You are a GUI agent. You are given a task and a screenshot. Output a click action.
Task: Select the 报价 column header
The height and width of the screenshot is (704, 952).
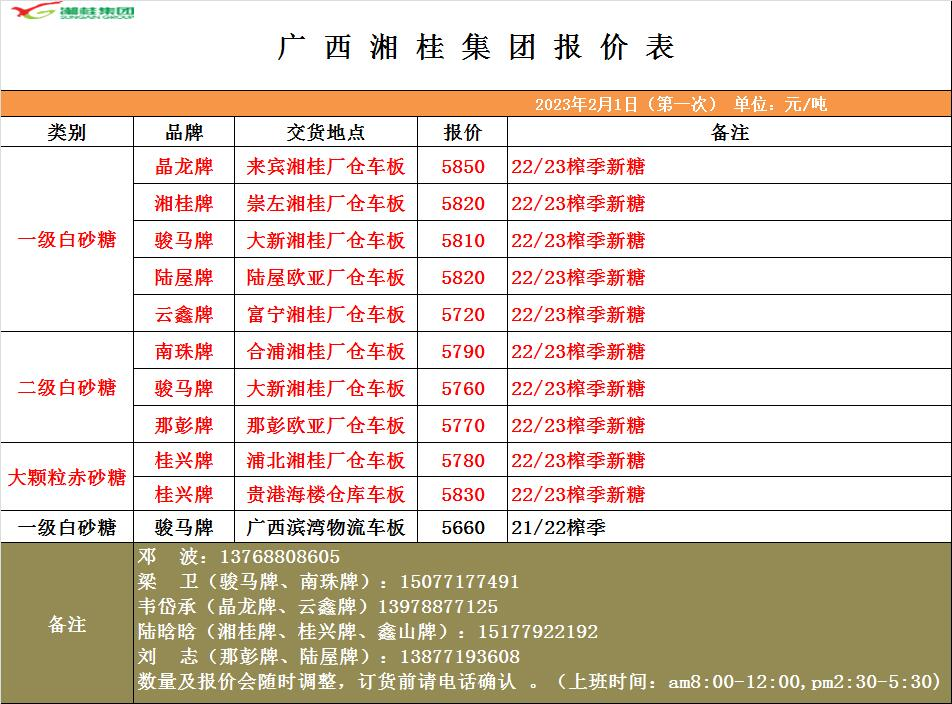coord(462,133)
